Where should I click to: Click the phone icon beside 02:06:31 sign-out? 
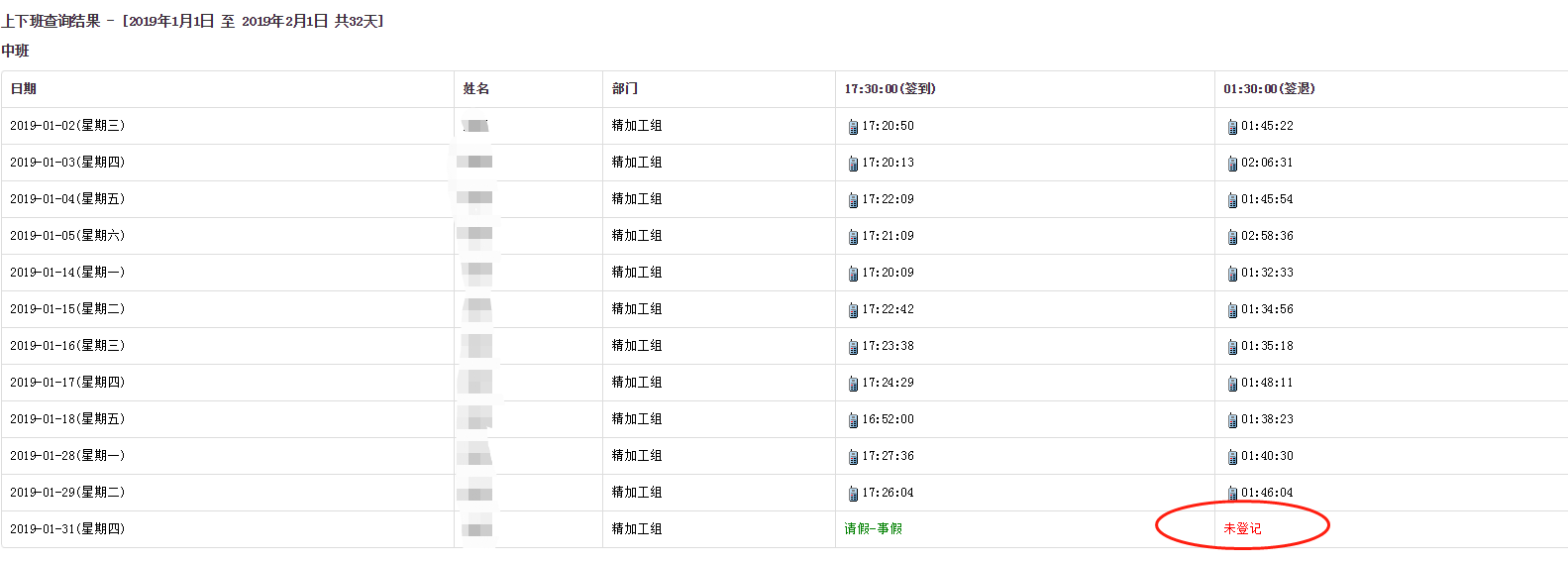[1232, 164]
